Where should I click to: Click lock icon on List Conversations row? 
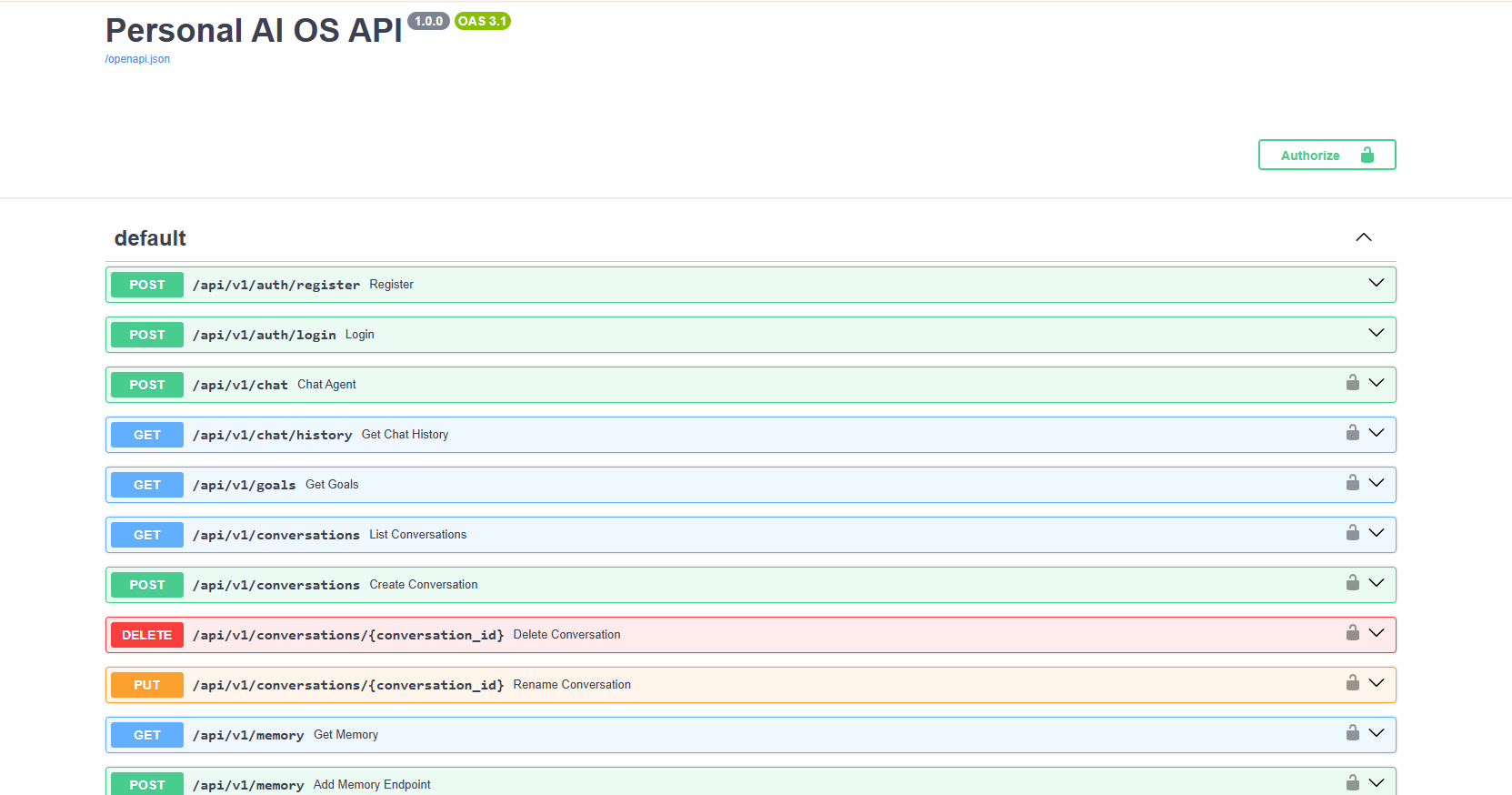[x=1353, y=532]
